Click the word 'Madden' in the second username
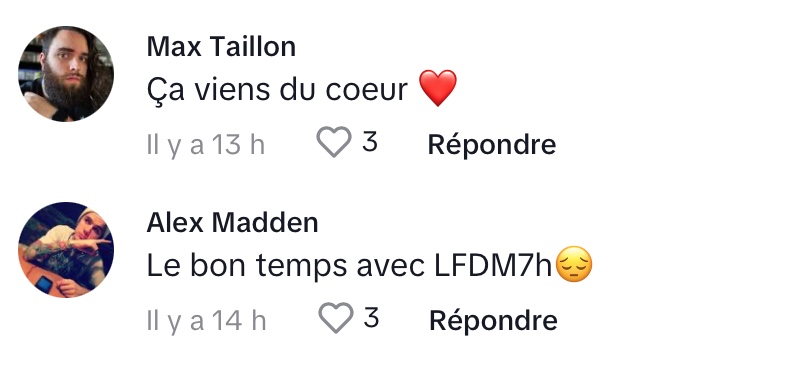This screenshot has width=804, height=370. 265,223
